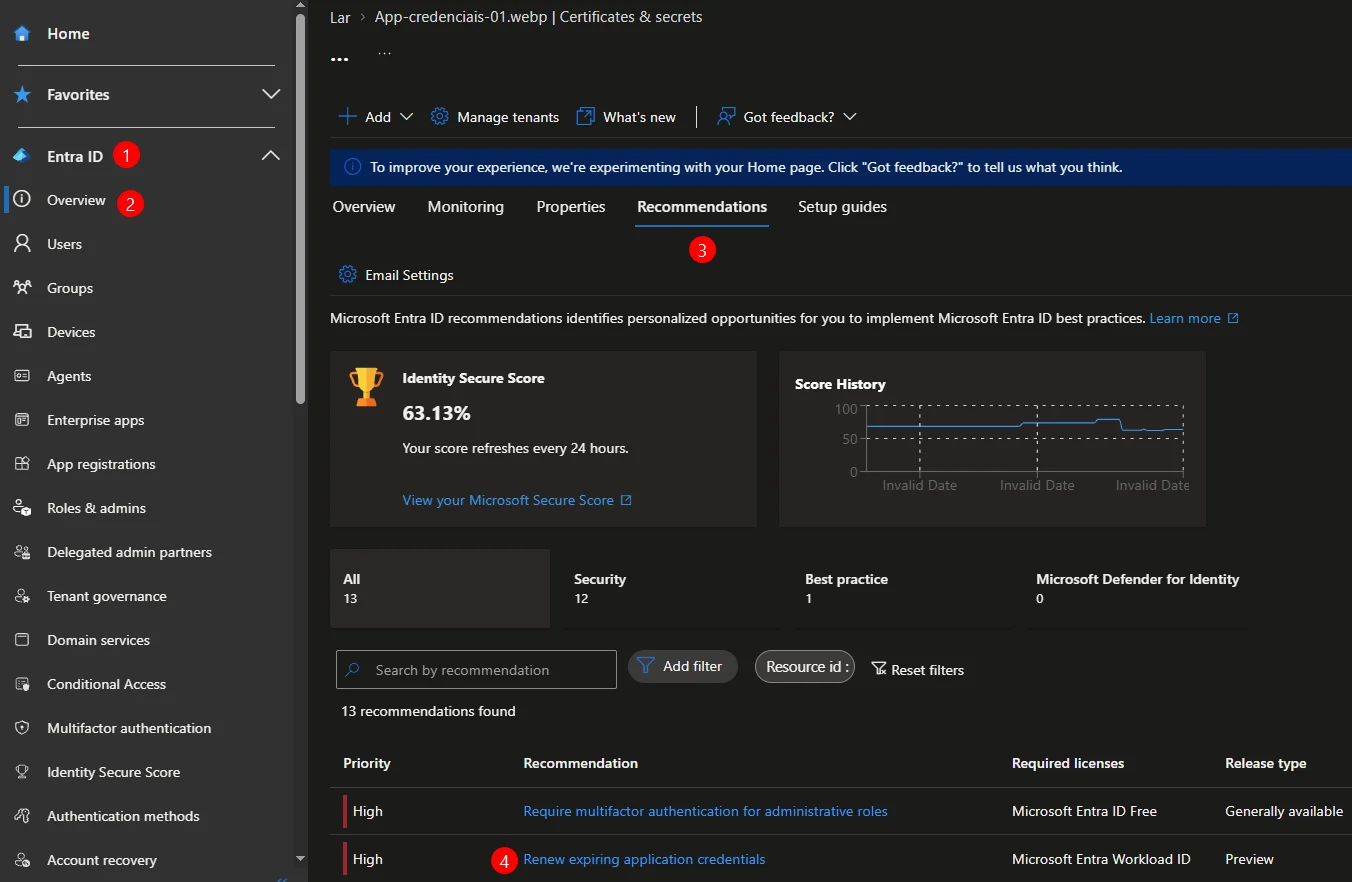Open the Resource id filter pill

[x=805, y=667]
